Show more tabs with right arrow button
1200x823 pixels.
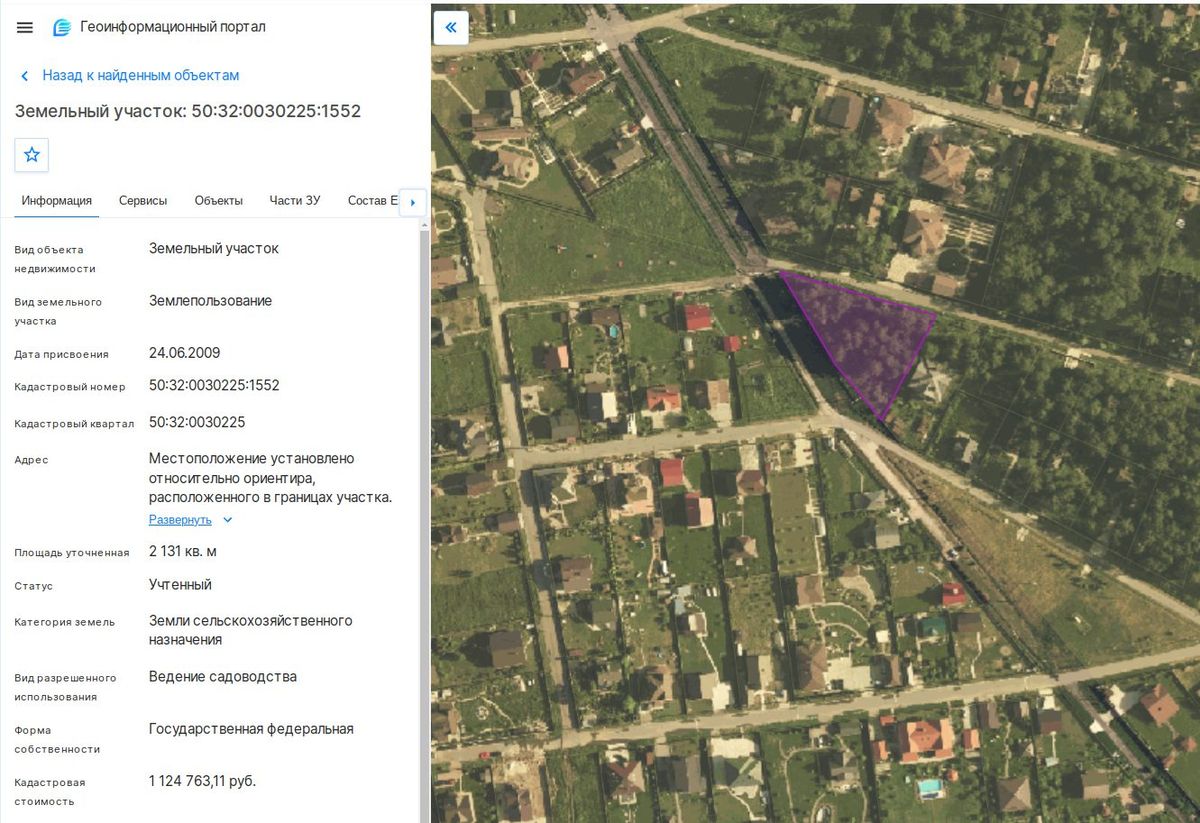[x=413, y=201]
